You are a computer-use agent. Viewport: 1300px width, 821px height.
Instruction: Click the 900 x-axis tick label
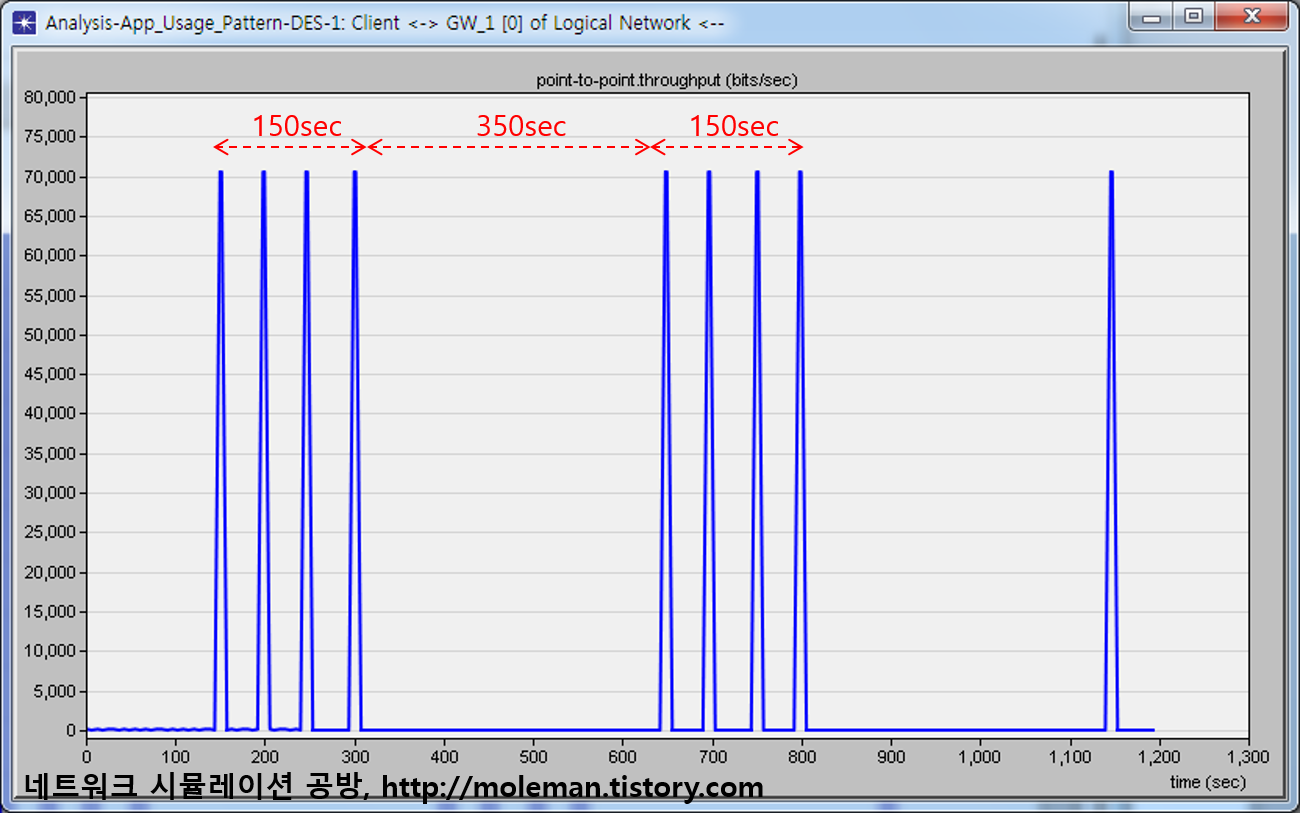(x=891, y=757)
